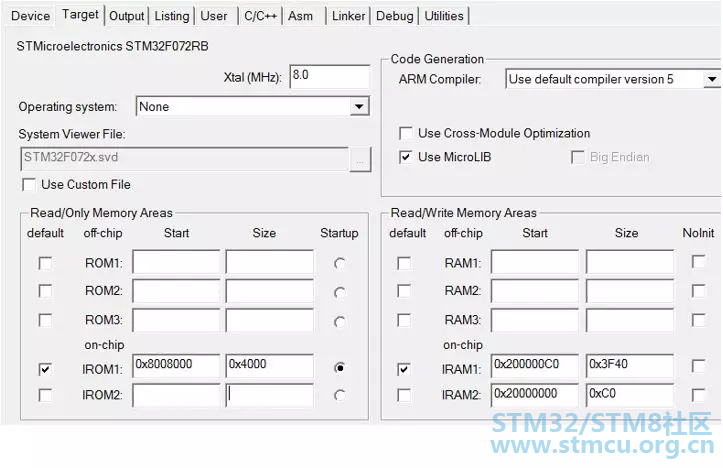Click the System Viewer File browse button

360,159
